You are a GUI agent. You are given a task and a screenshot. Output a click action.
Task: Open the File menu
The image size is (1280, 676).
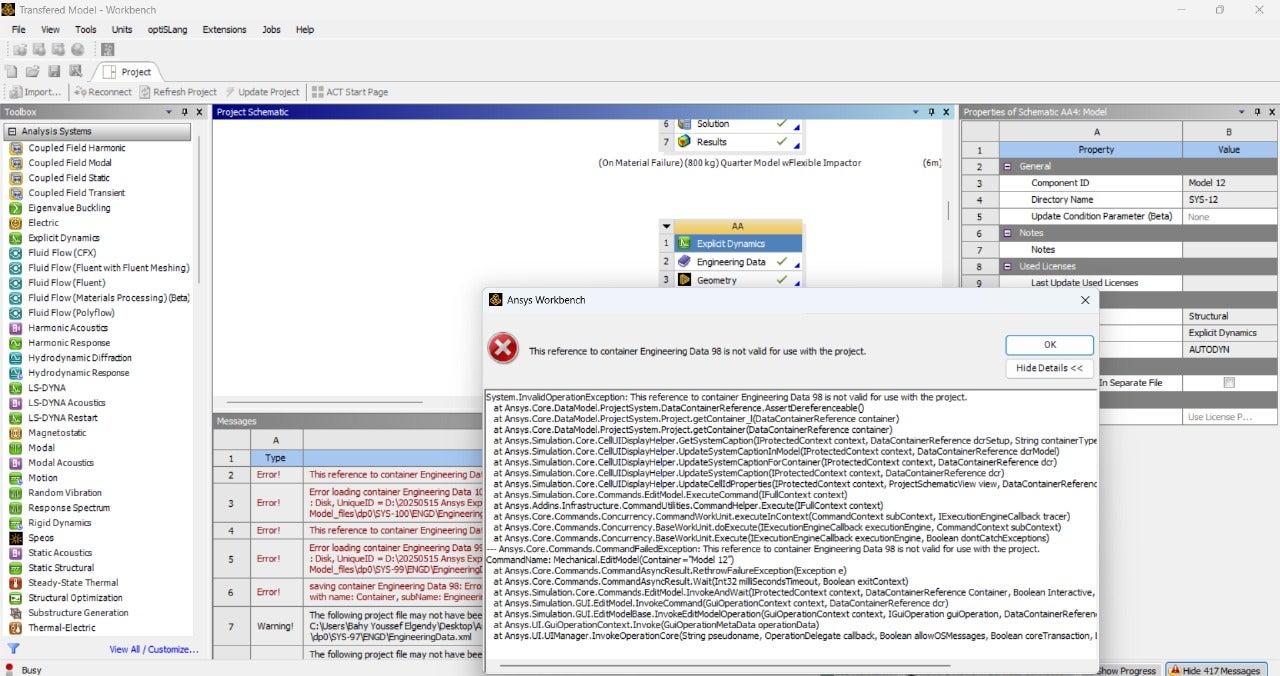(x=19, y=30)
